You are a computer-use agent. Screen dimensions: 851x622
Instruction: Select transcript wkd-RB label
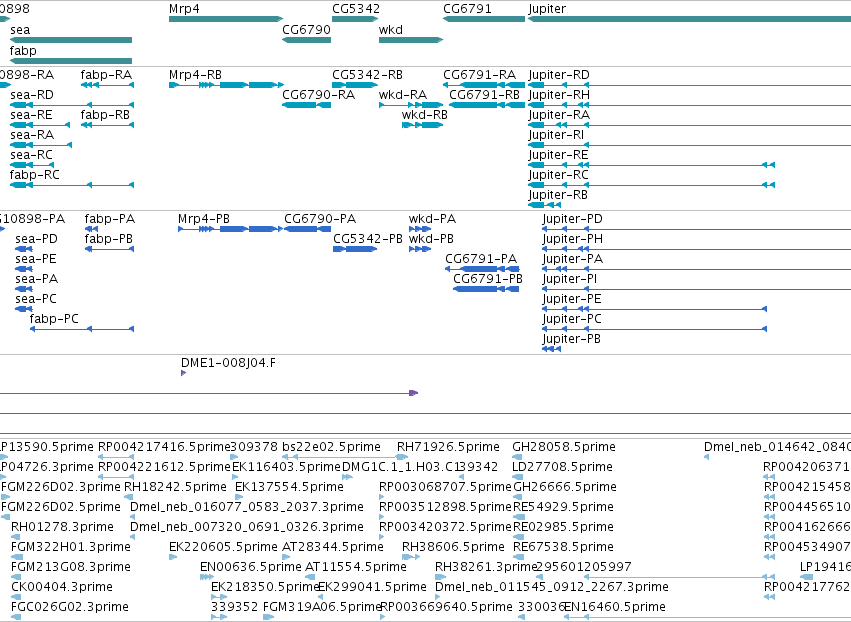425,115
